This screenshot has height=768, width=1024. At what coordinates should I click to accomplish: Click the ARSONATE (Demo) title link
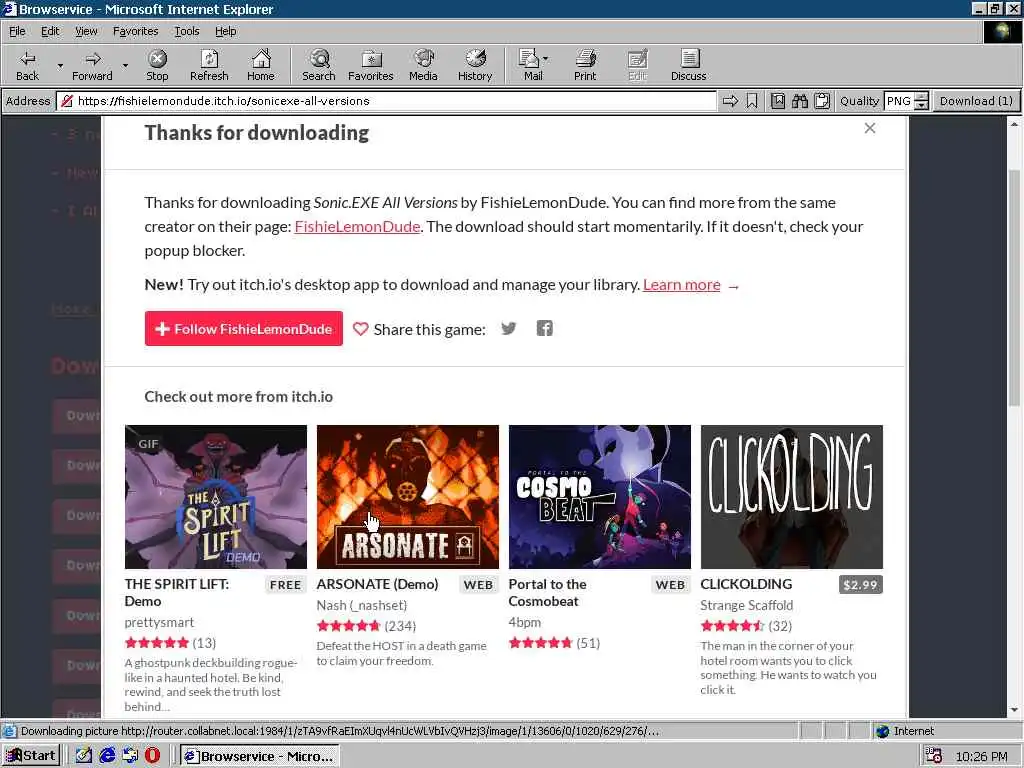click(x=377, y=584)
